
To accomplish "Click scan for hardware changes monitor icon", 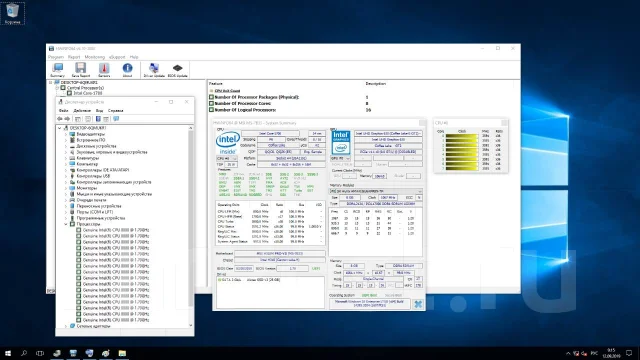I will point(116,119).
